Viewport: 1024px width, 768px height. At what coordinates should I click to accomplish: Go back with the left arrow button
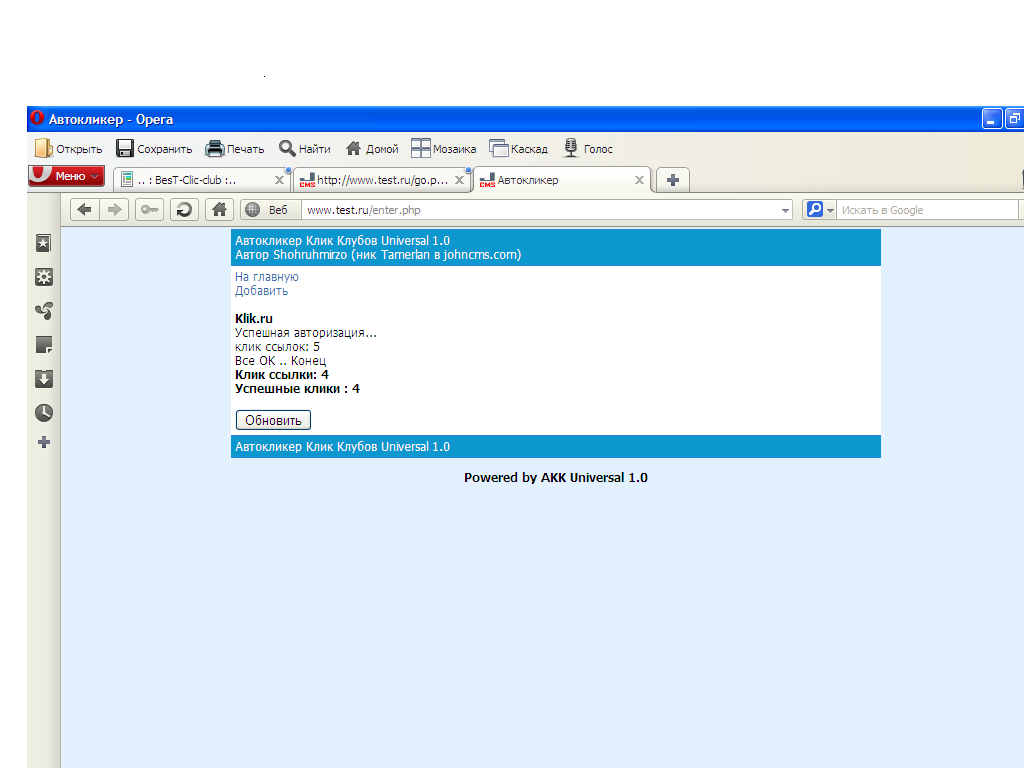point(84,210)
